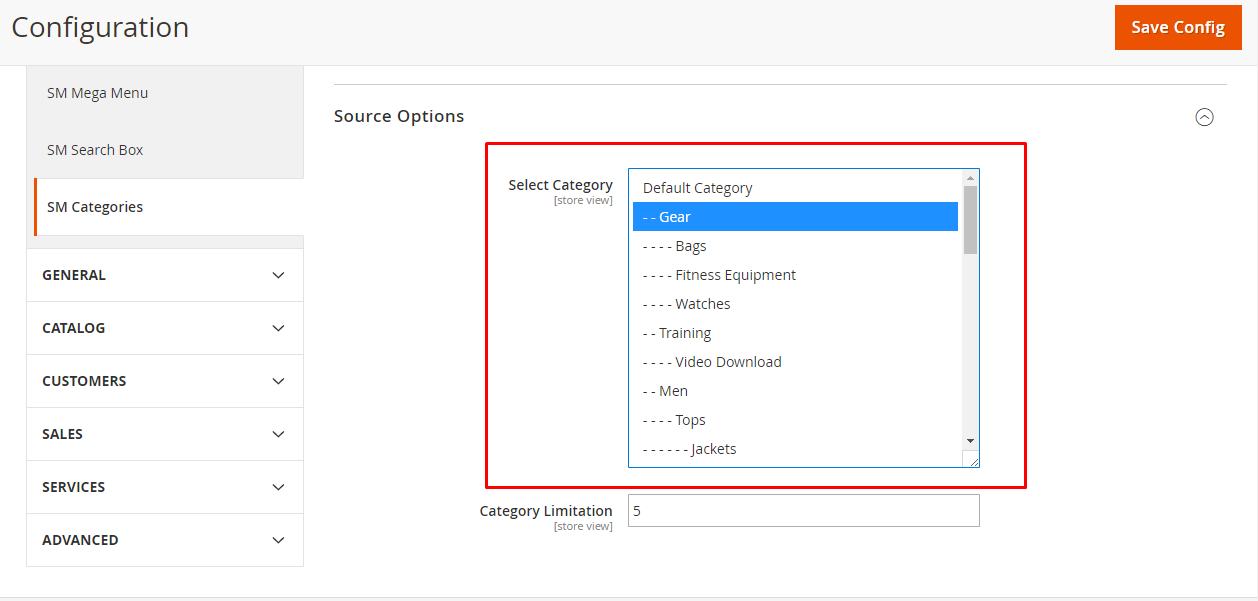Select the Bags category option
Screen dimensions: 1258x601
coord(690,246)
